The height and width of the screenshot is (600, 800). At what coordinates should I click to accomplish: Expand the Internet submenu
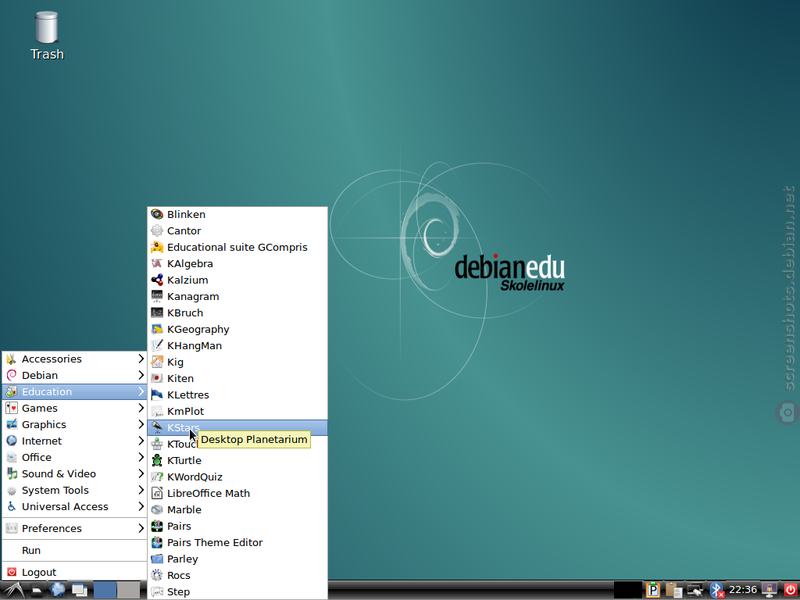pos(74,440)
